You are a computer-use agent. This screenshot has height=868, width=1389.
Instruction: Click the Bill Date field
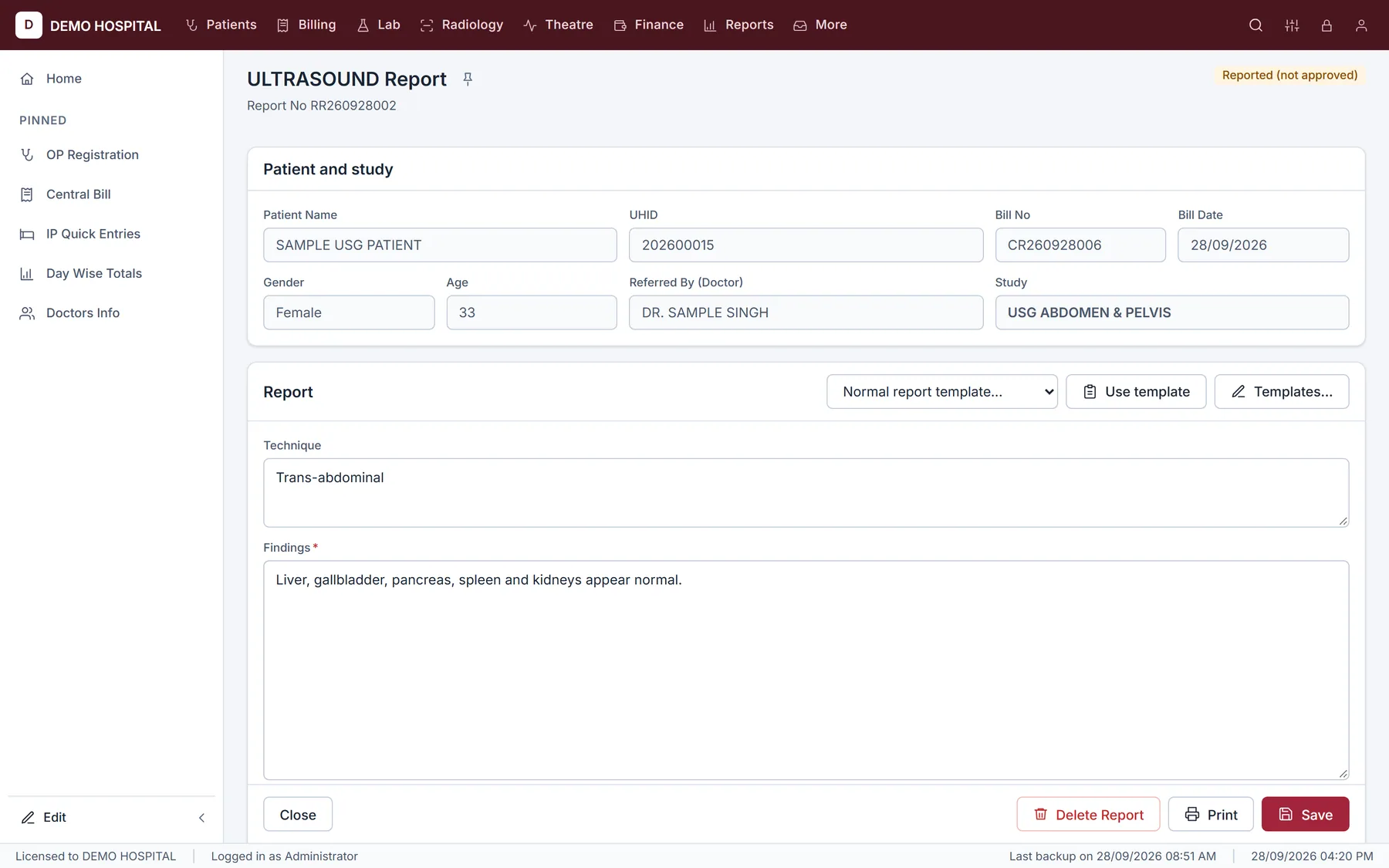pyautogui.click(x=1263, y=245)
